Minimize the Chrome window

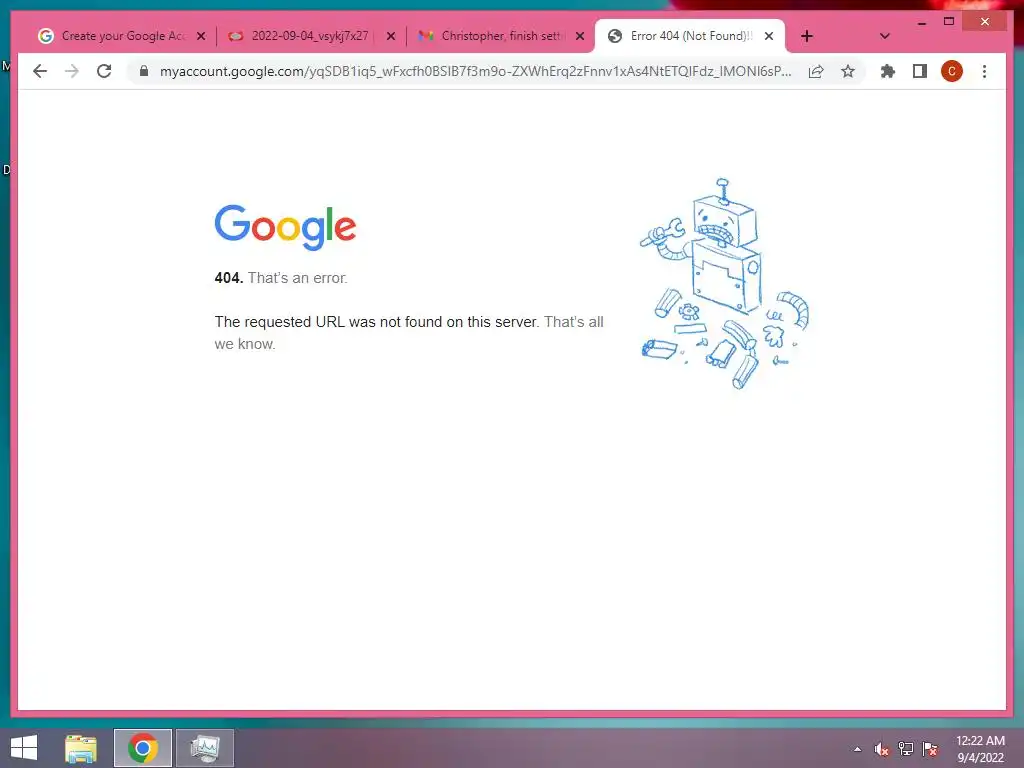(921, 22)
